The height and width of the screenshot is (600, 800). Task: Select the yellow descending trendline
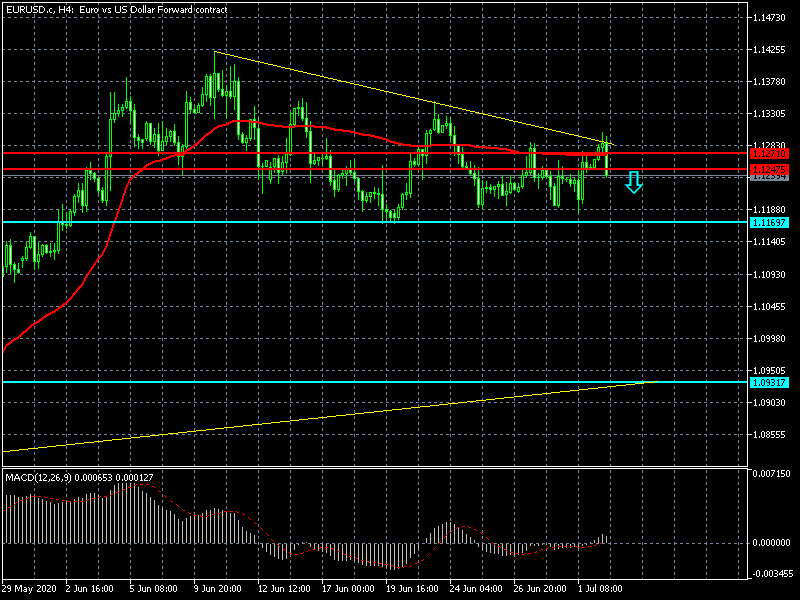400,94
